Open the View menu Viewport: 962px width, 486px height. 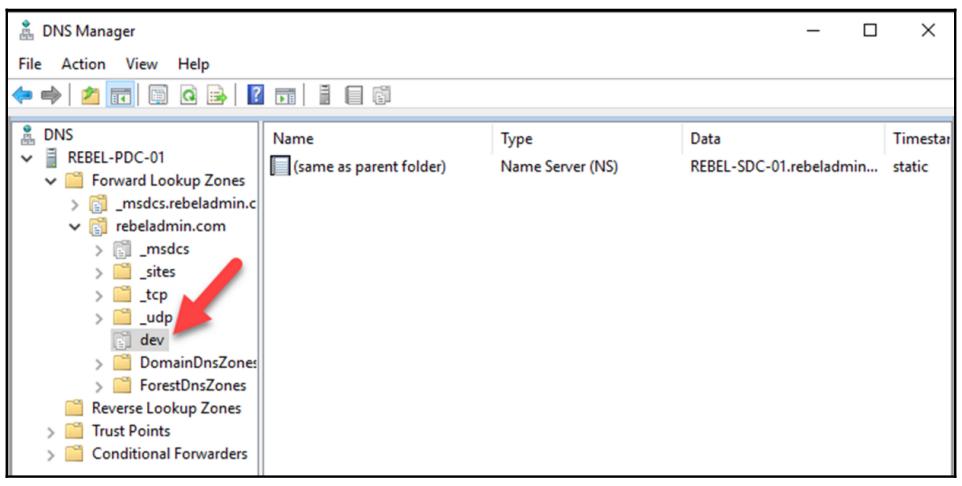141,64
